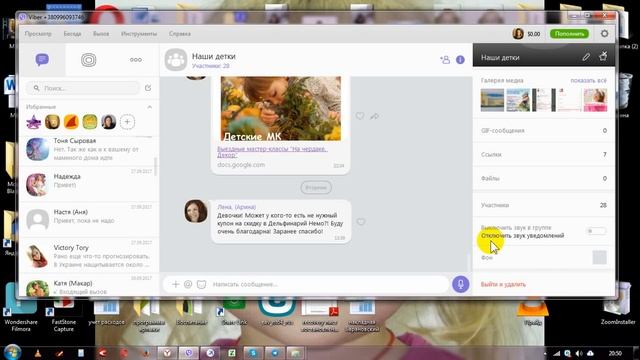Click the compose new message icon
640x360 pixels.
click(x=148, y=88)
